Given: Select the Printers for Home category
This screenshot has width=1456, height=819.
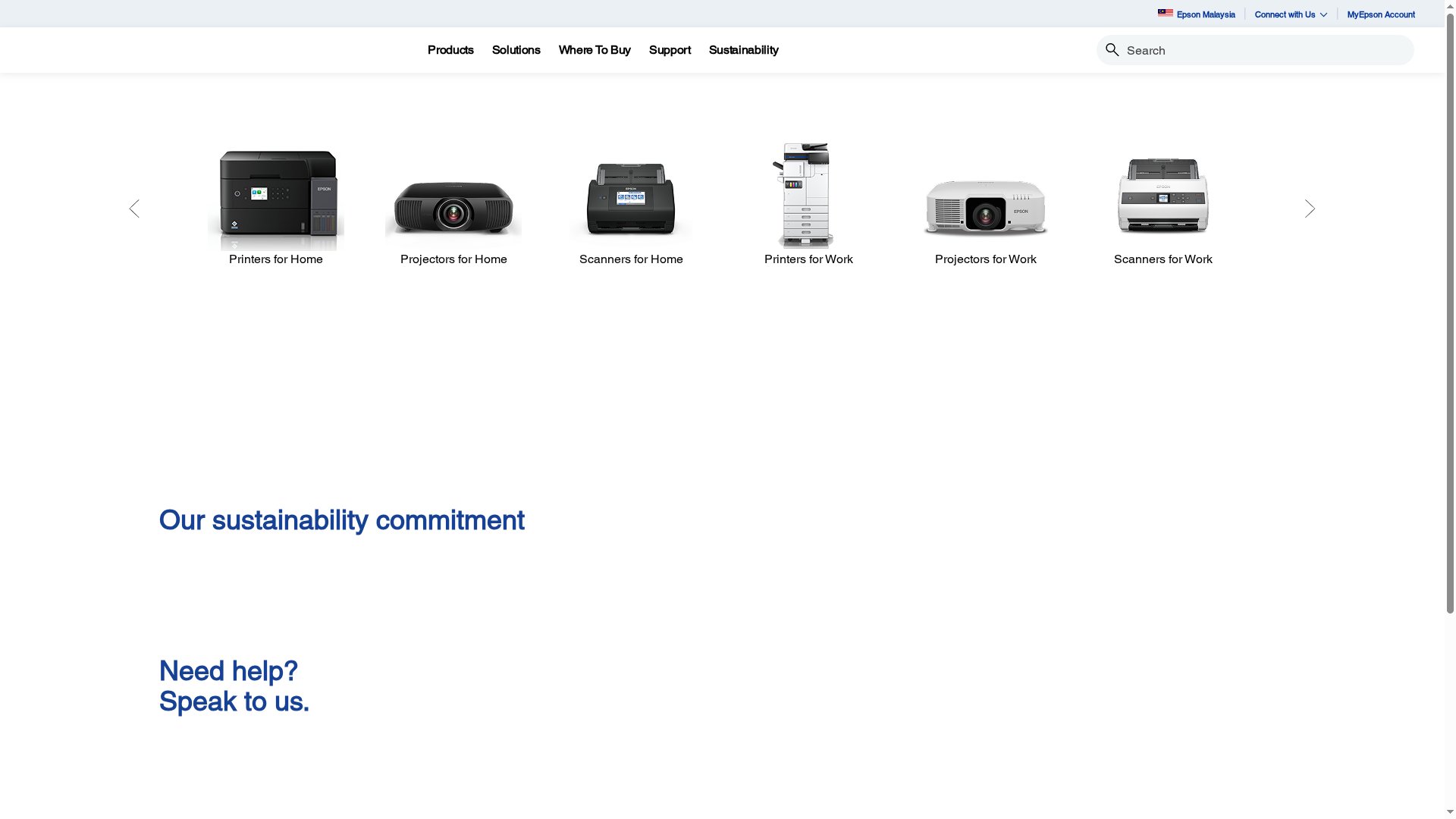Looking at the screenshot, I should click(x=276, y=199).
